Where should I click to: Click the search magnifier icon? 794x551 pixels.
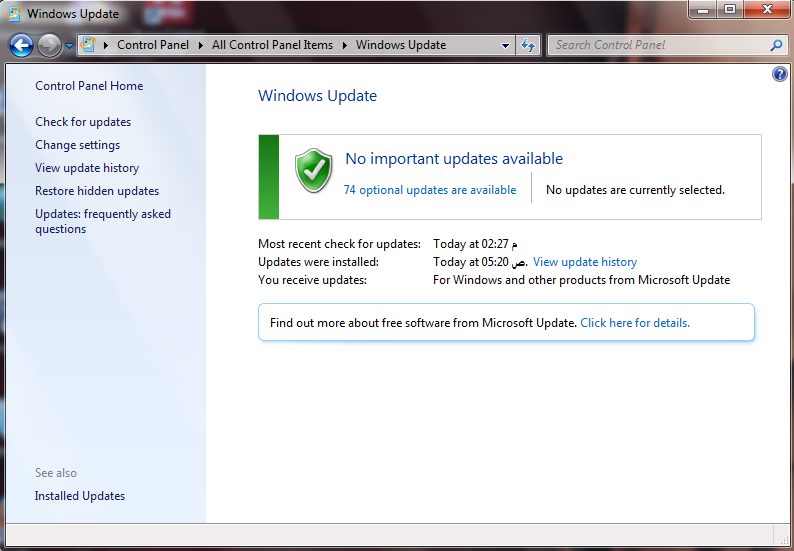(x=776, y=45)
